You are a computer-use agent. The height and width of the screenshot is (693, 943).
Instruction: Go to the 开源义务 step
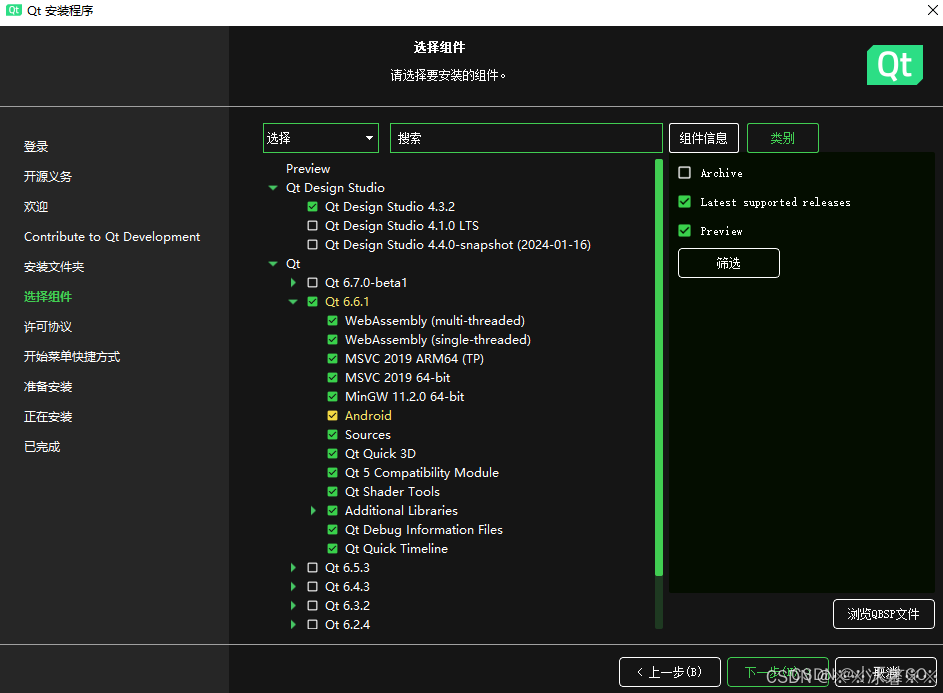tap(48, 177)
